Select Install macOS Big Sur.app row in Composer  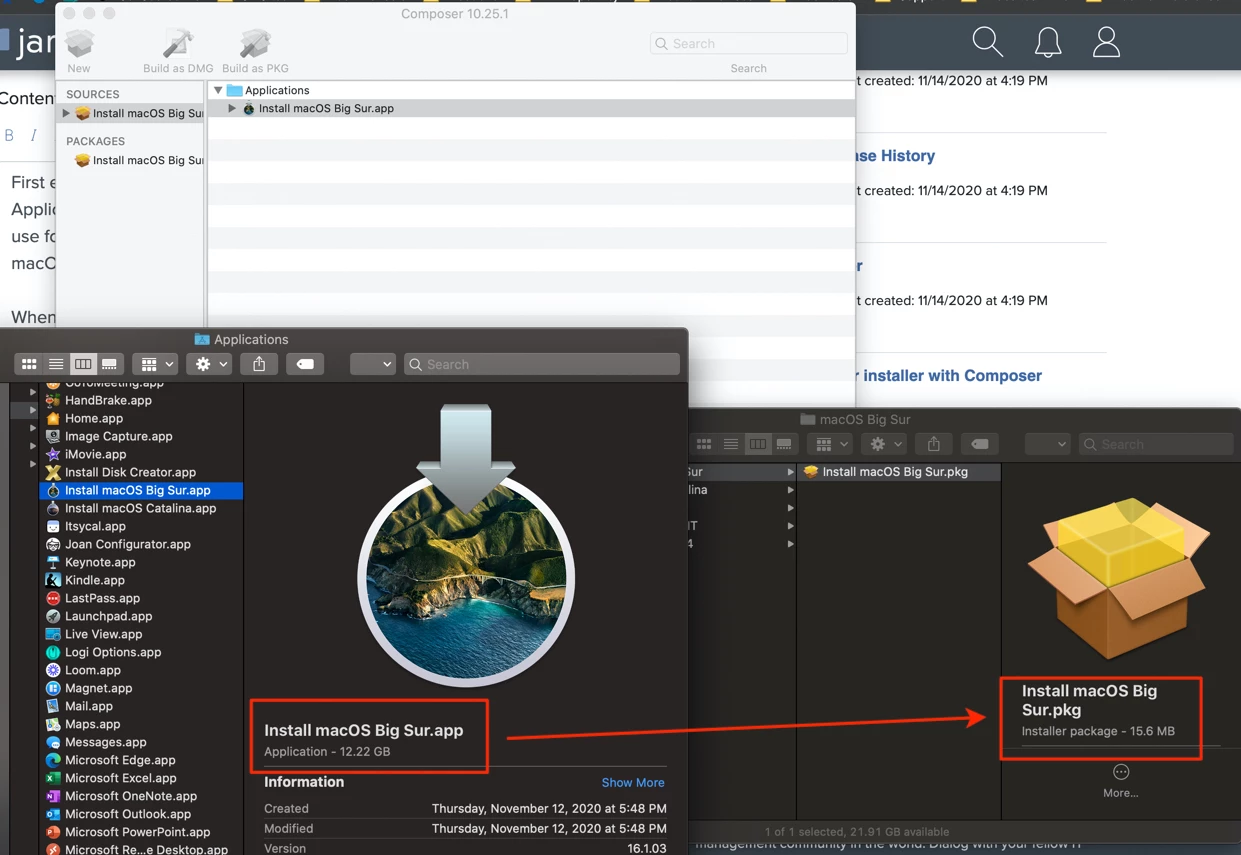[x=531, y=108]
